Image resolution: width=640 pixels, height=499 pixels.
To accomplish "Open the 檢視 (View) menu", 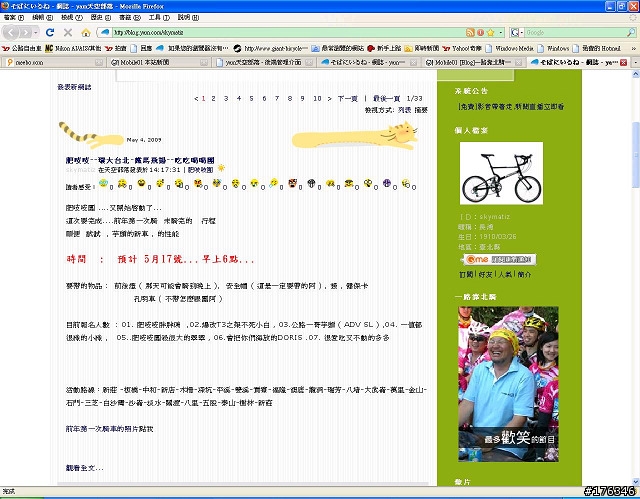I will pyautogui.click(x=71, y=18).
